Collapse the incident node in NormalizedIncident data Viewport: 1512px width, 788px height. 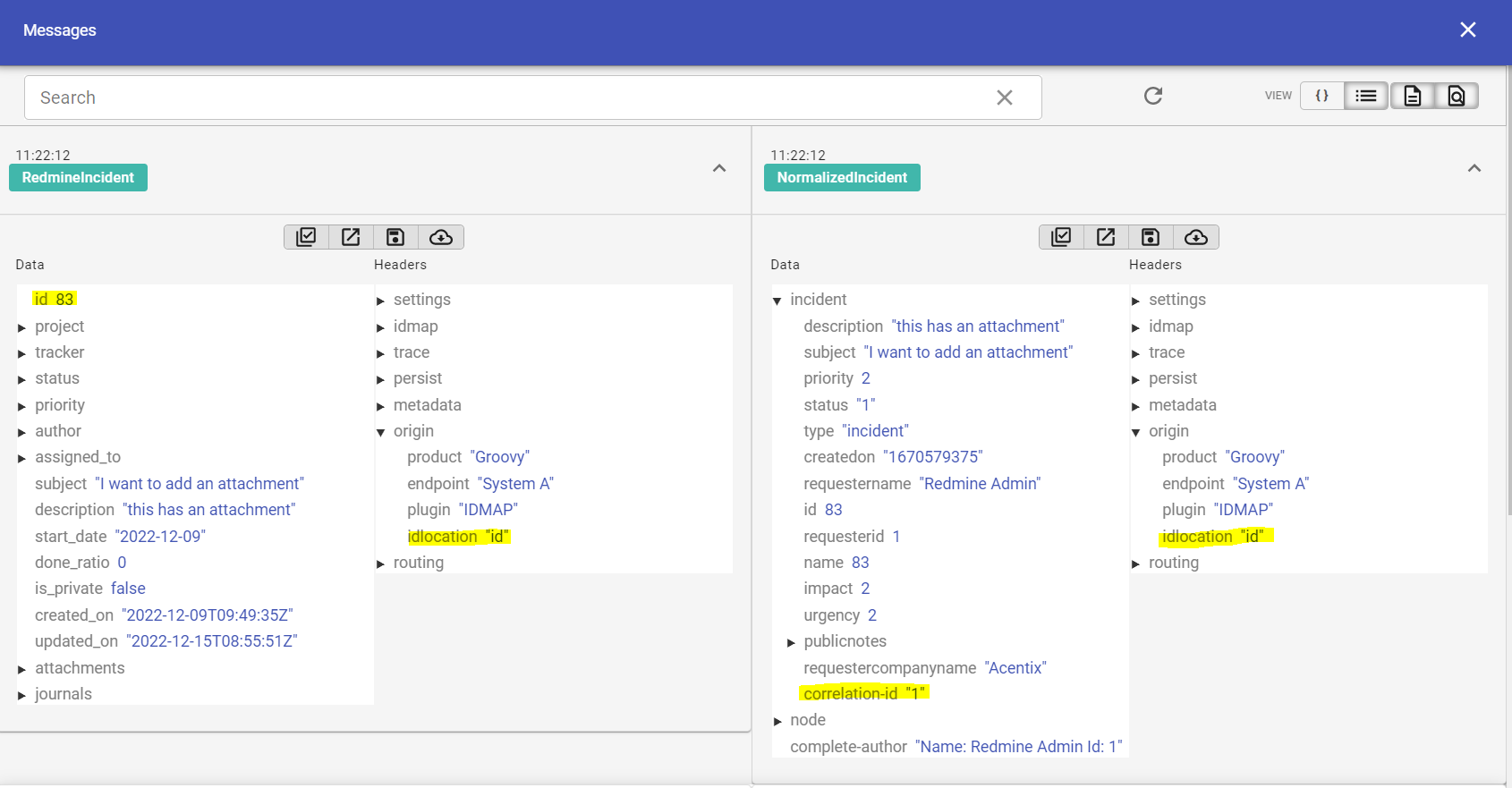[x=777, y=301]
